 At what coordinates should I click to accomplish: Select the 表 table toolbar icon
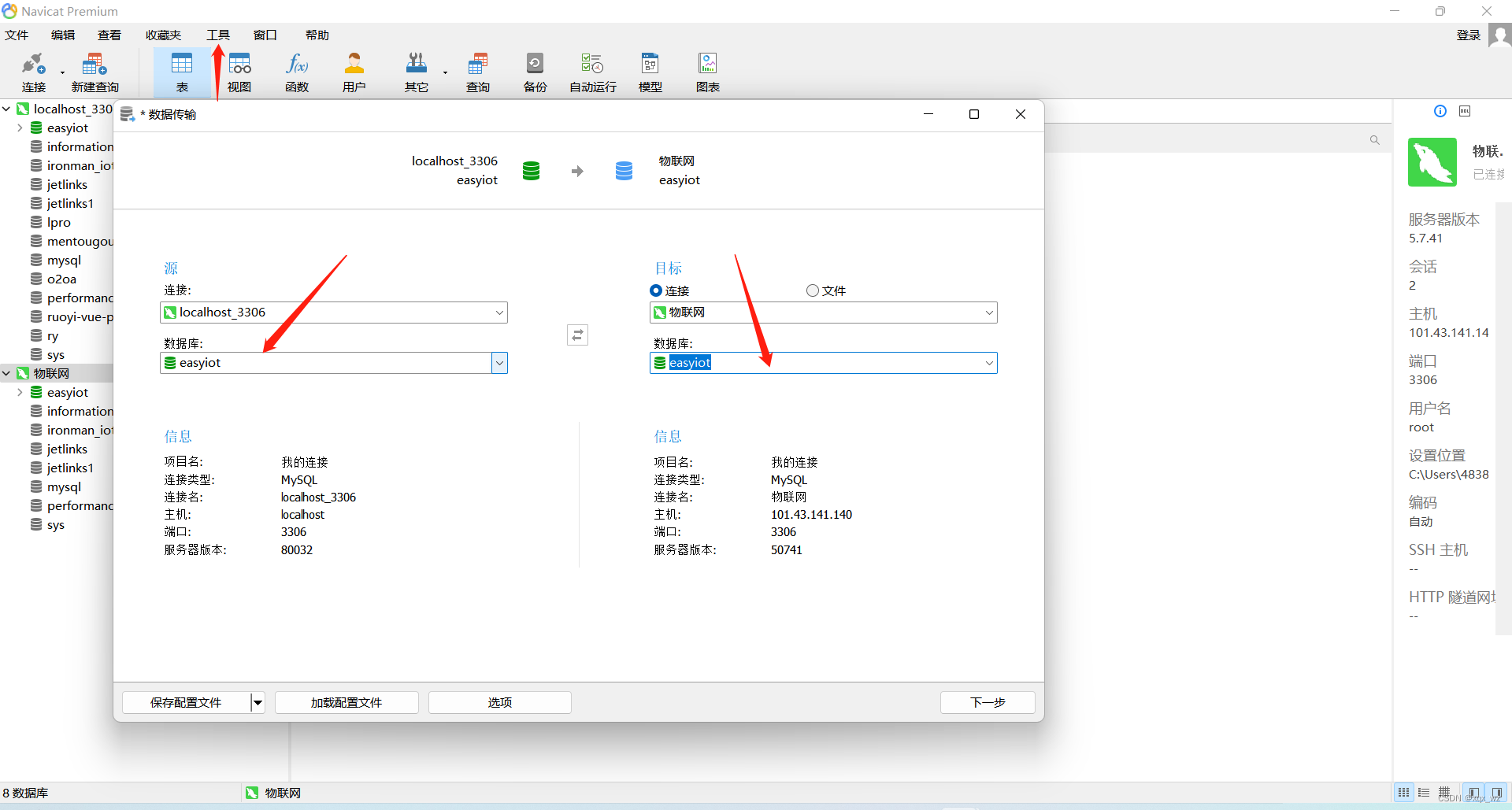(x=182, y=72)
